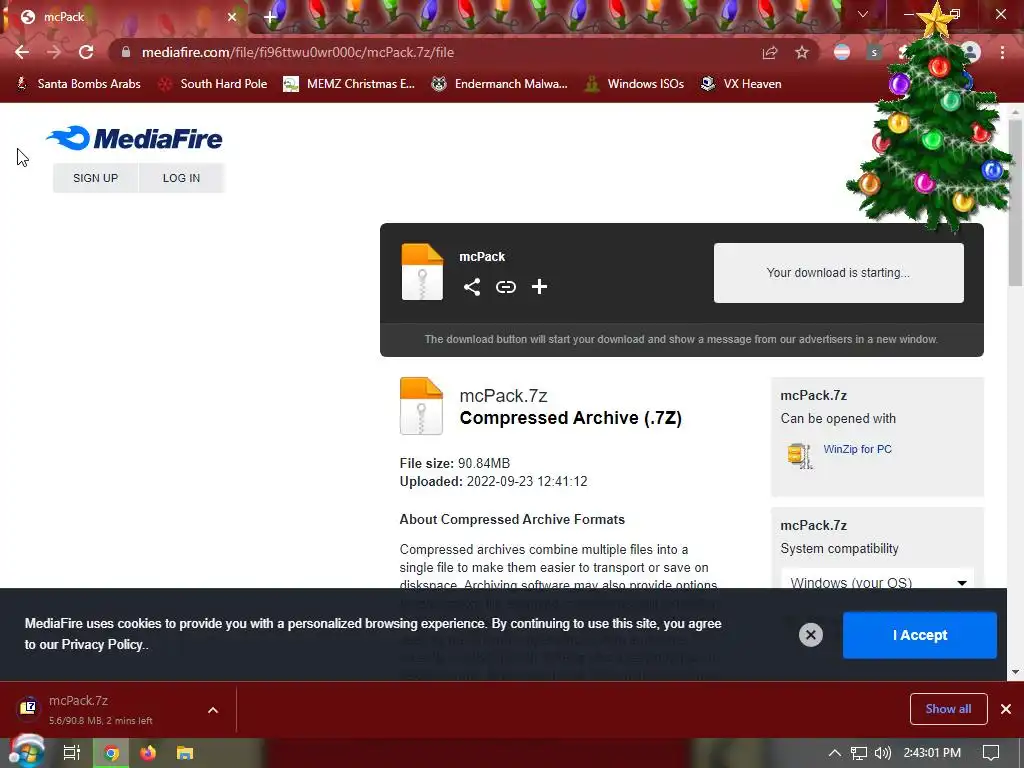
Task: Click the plus icon under mcPack
Action: coord(539,287)
